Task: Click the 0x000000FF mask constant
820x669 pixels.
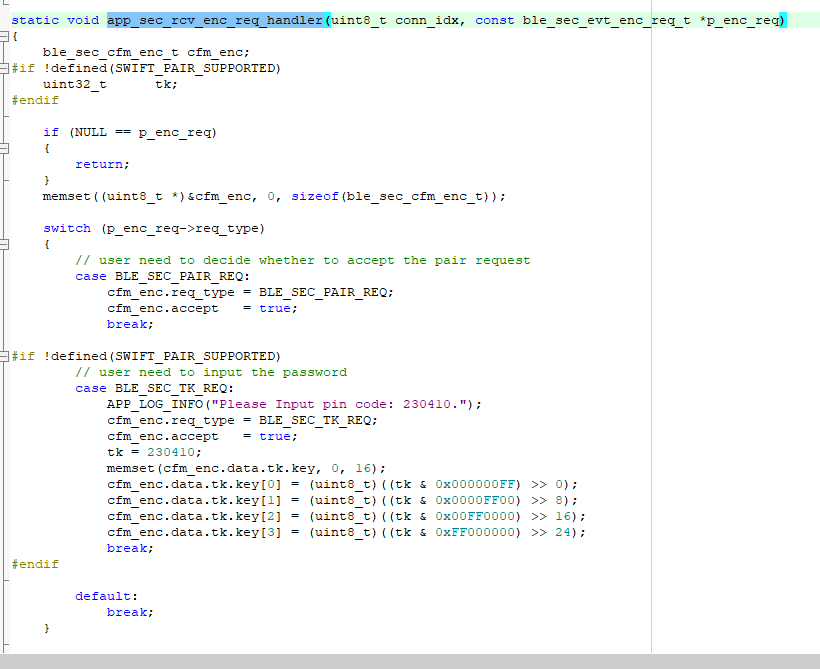Action: [x=475, y=484]
